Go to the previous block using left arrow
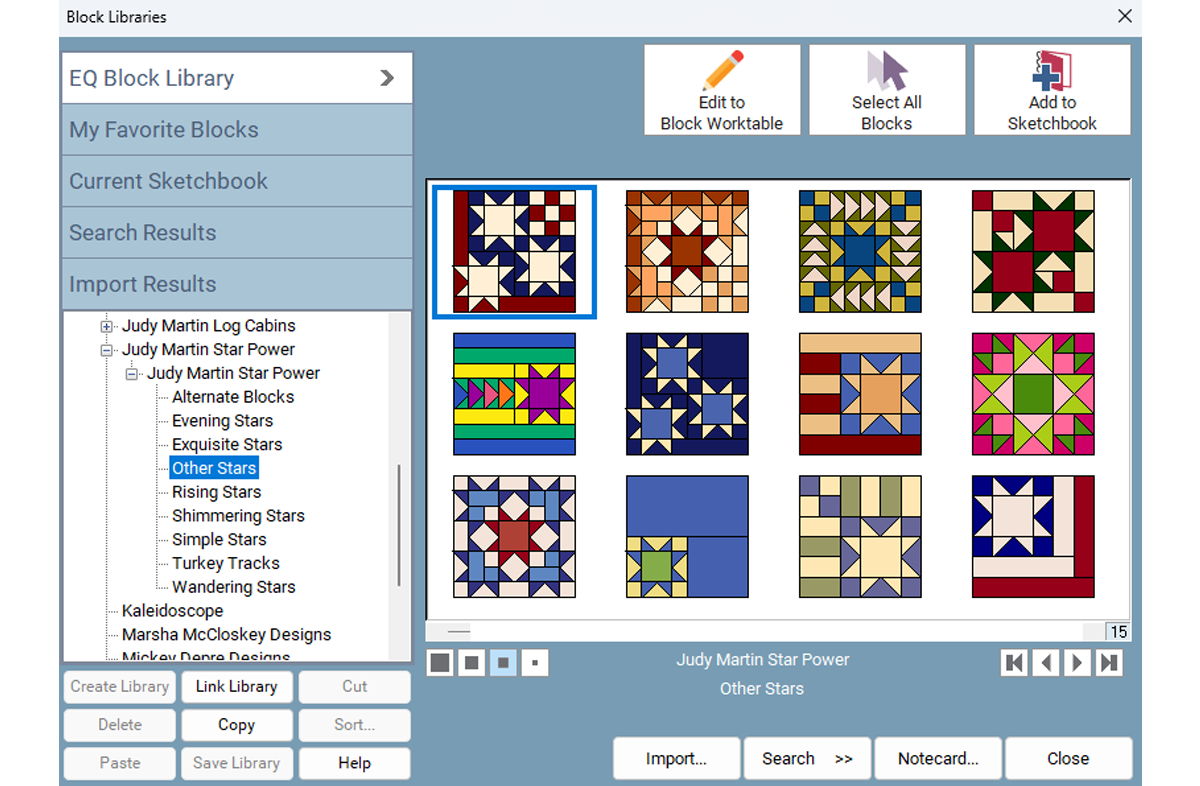 [1046, 663]
